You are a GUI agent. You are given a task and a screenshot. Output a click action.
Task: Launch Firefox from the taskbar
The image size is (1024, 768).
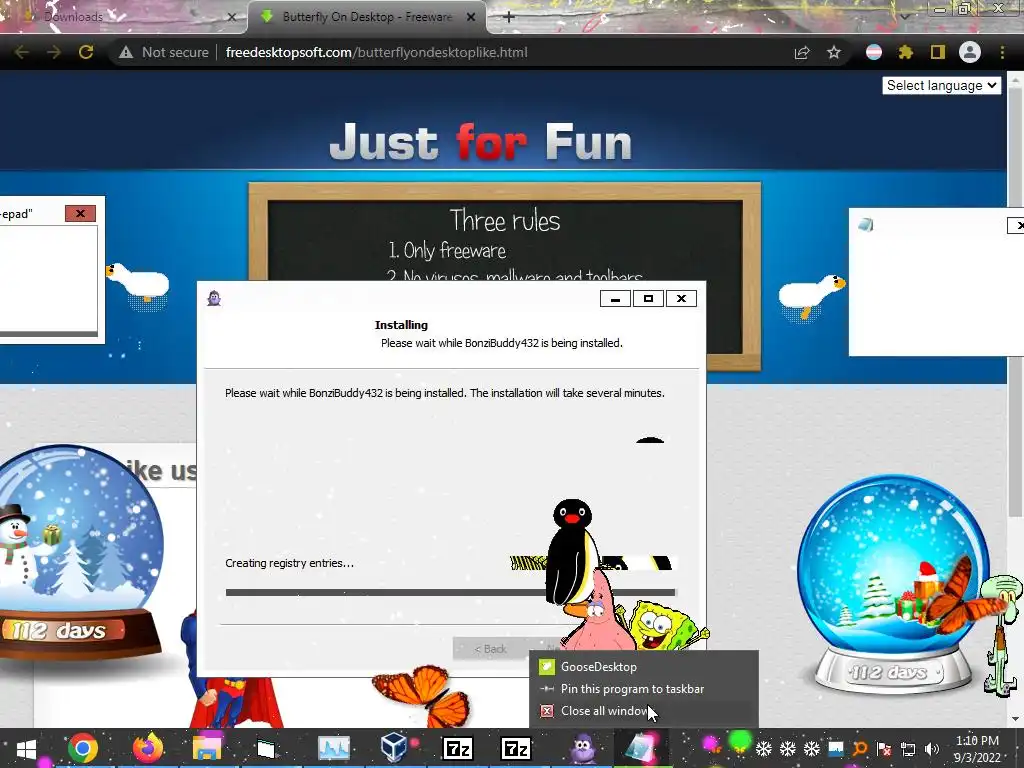tap(148, 748)
